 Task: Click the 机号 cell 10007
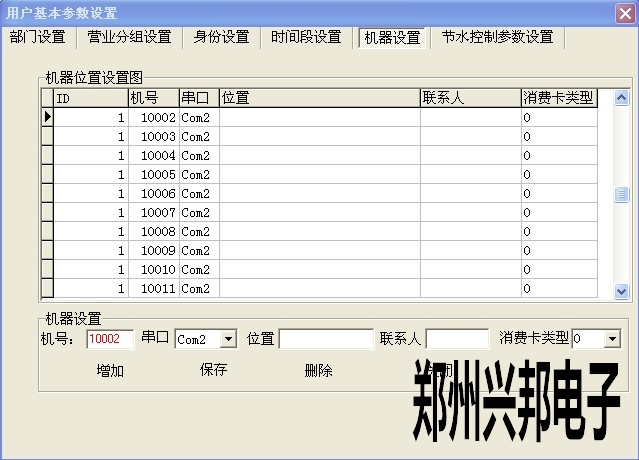tap(154, 213)
